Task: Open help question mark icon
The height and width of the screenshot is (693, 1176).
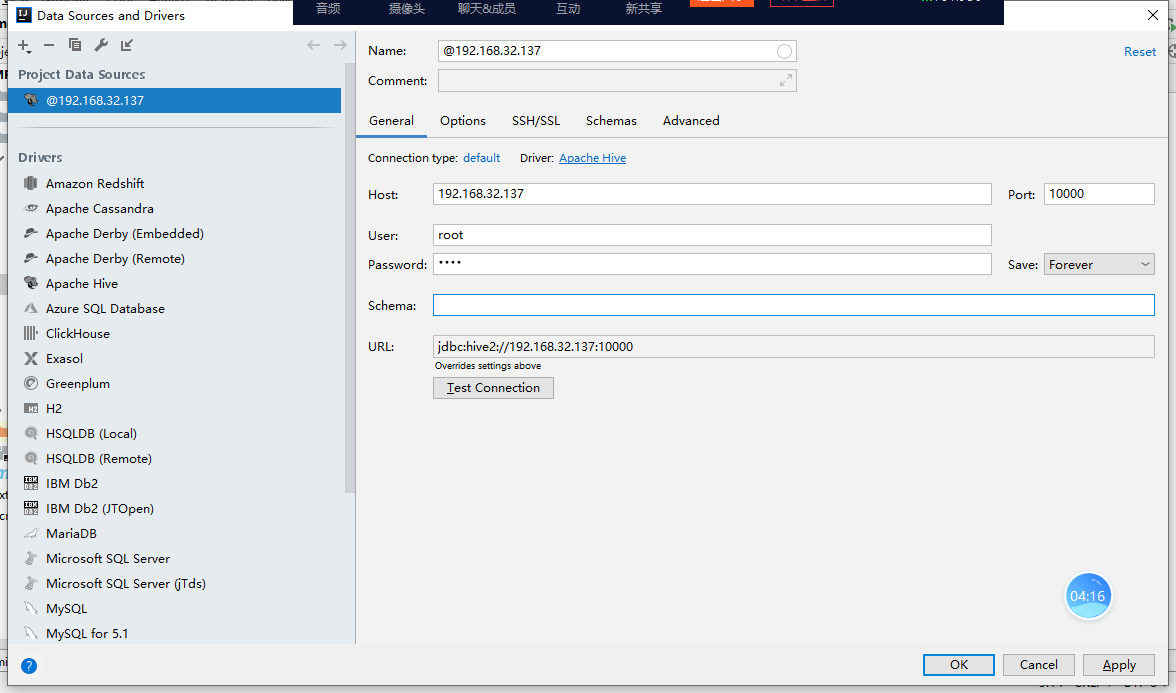Action: (x=28, y=665)
